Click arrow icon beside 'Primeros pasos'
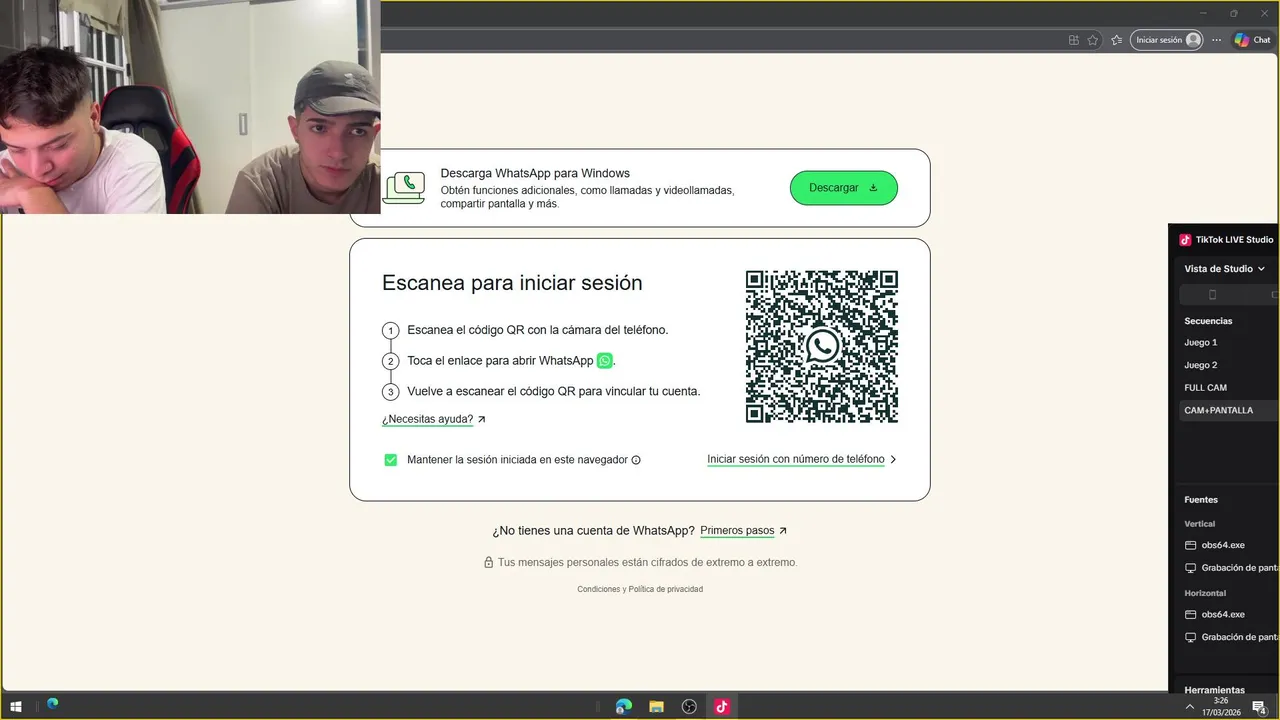The image size is (1280, 720). pos(783,531)
